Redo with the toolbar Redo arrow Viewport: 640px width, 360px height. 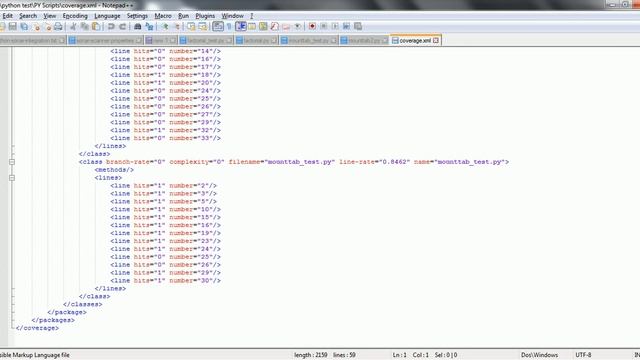(x=122, y=27)
